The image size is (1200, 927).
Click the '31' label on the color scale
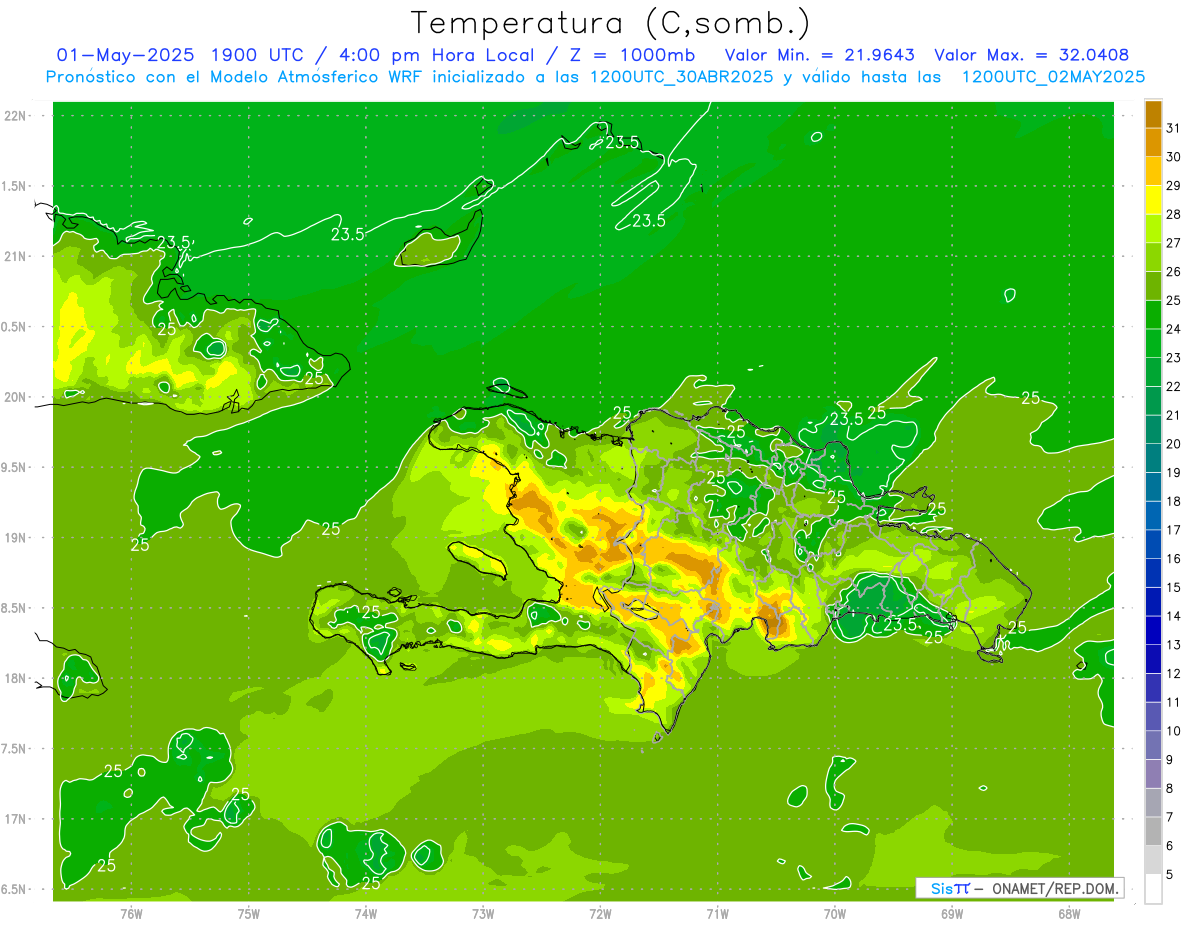point(1173,128)
